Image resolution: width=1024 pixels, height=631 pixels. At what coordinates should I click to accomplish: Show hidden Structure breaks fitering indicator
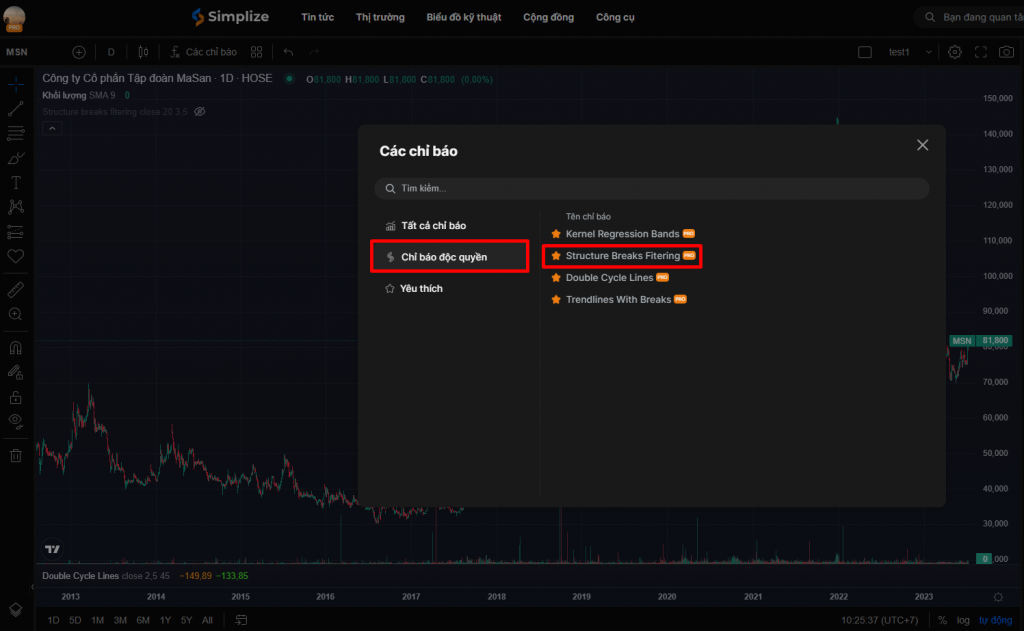pos(200,111)
